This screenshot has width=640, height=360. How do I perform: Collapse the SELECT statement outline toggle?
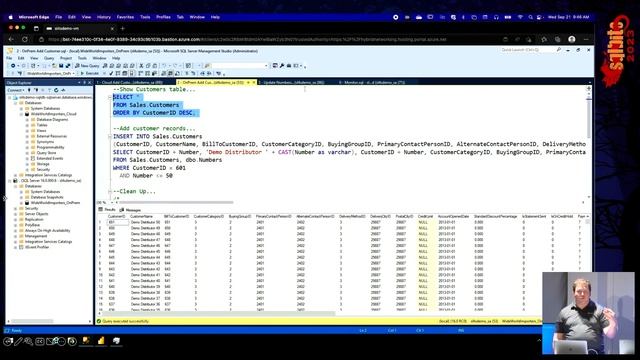click(109, 97)
